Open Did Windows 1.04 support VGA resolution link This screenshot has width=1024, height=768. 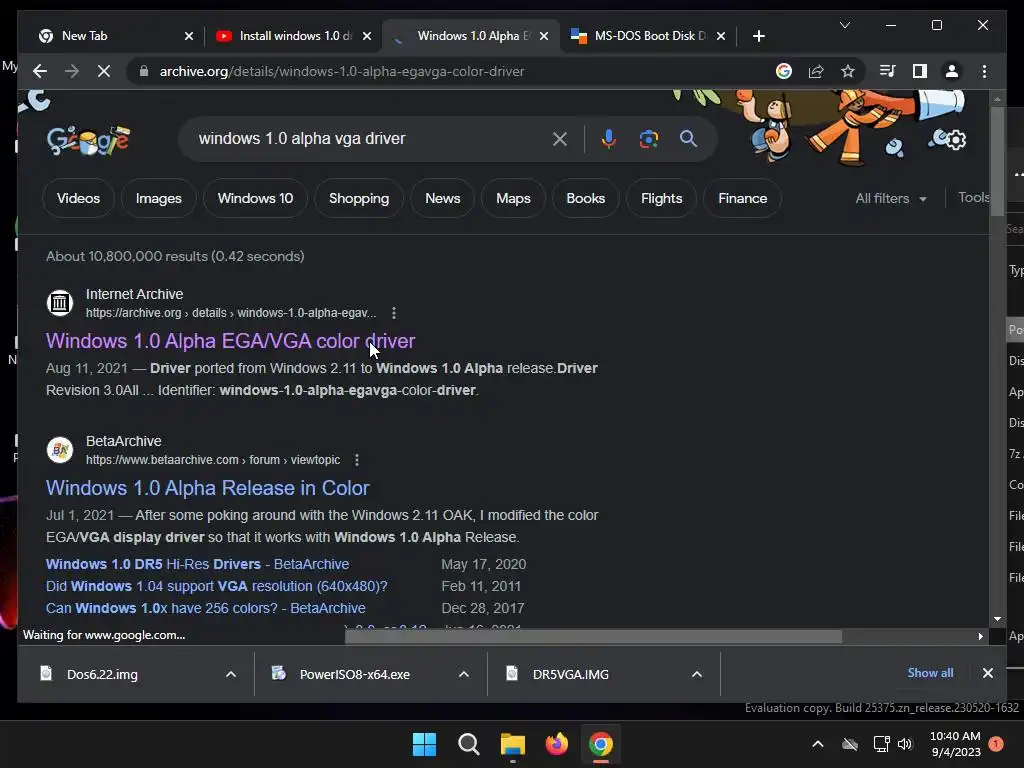pos(216,586)
